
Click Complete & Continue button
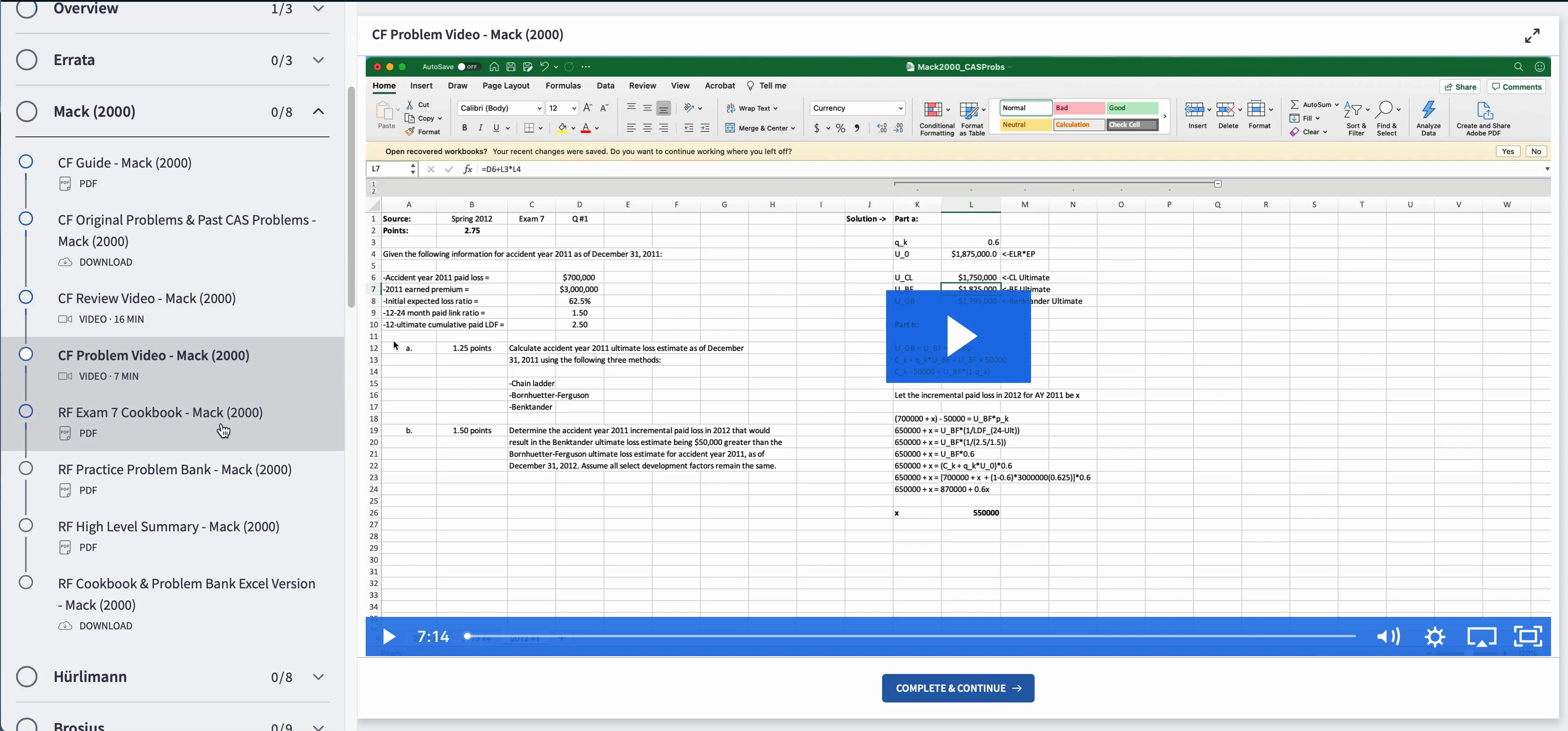[958, 688]
